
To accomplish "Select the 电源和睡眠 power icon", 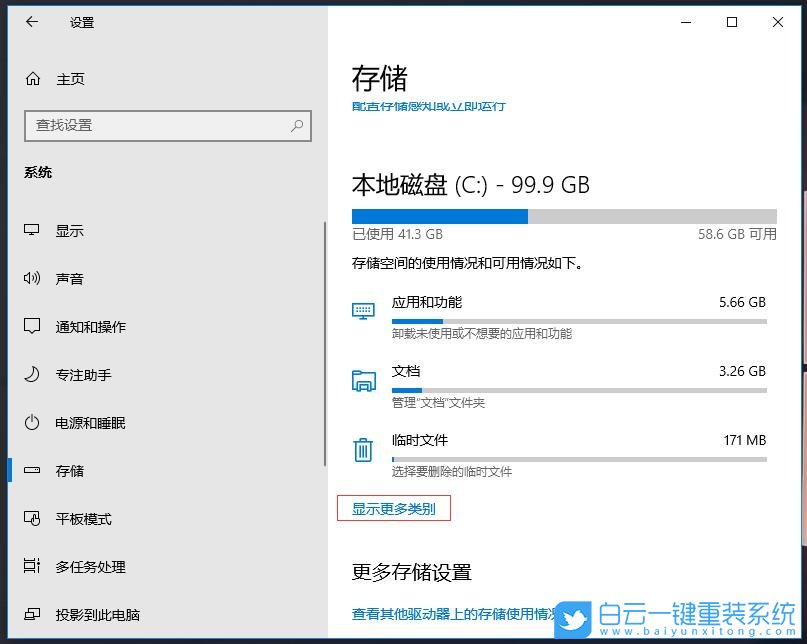I will click(x=30, y=422).
